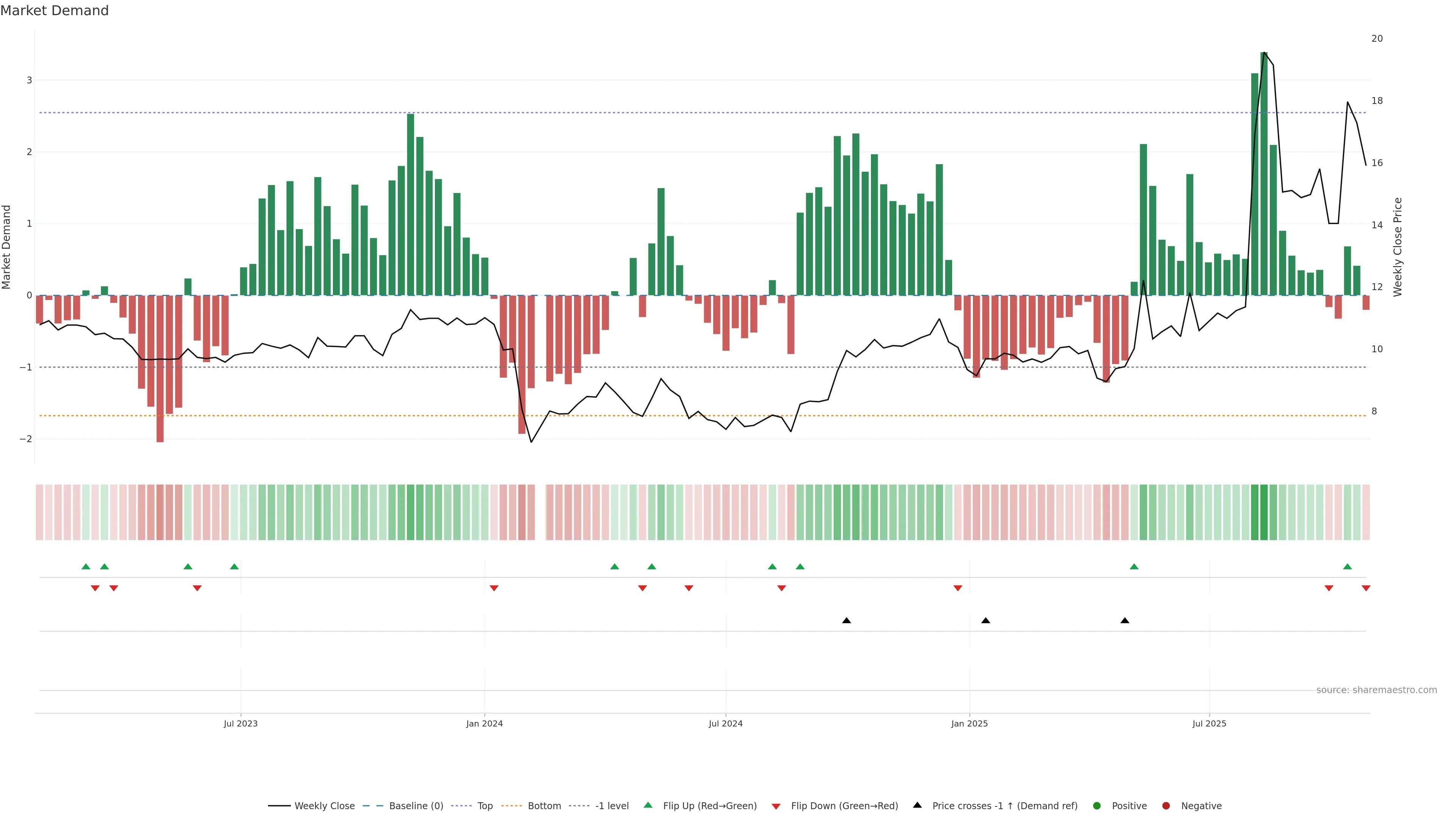The image size is (1456, 819).
Task: Click the Jan 2024 axis label
Action: click(485, 724)
